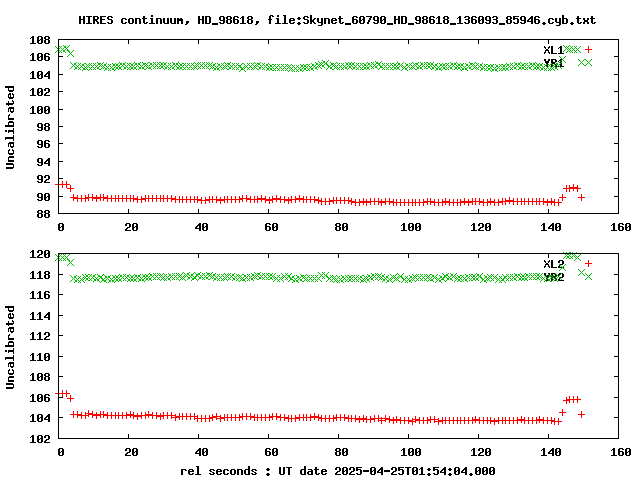Click x-axis tick 160 under the XL1 plot

(x=621, y=227)
